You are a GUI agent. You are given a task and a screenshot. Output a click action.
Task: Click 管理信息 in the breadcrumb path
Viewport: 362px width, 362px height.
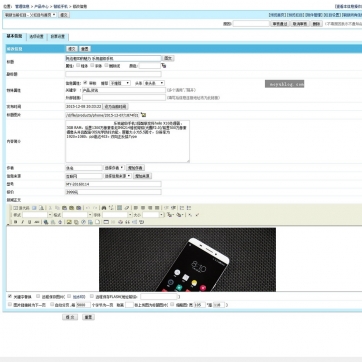22,6
